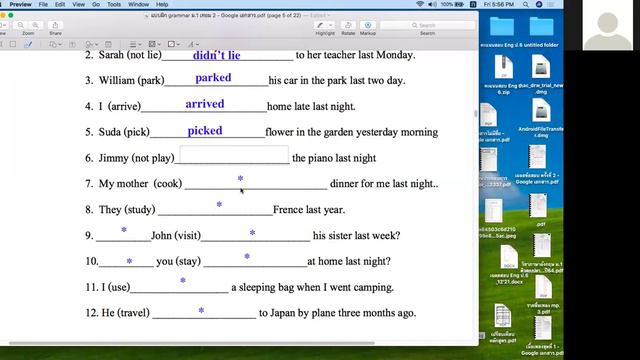This screenshot has height=360, width=640.
Task: Open the Window menu
Action: pos(138,4)
